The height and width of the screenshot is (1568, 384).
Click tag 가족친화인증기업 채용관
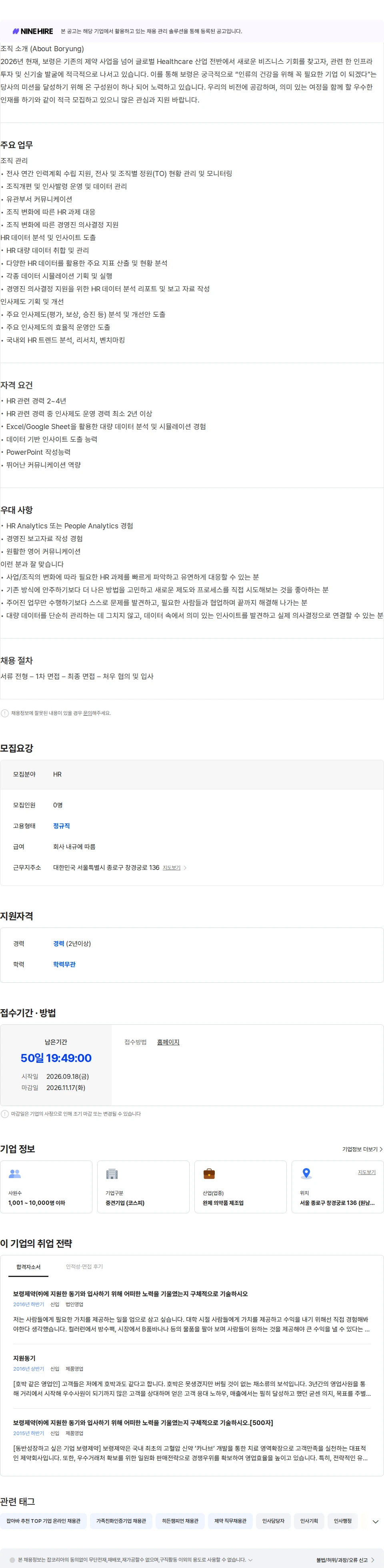[x=121, y=1521]
